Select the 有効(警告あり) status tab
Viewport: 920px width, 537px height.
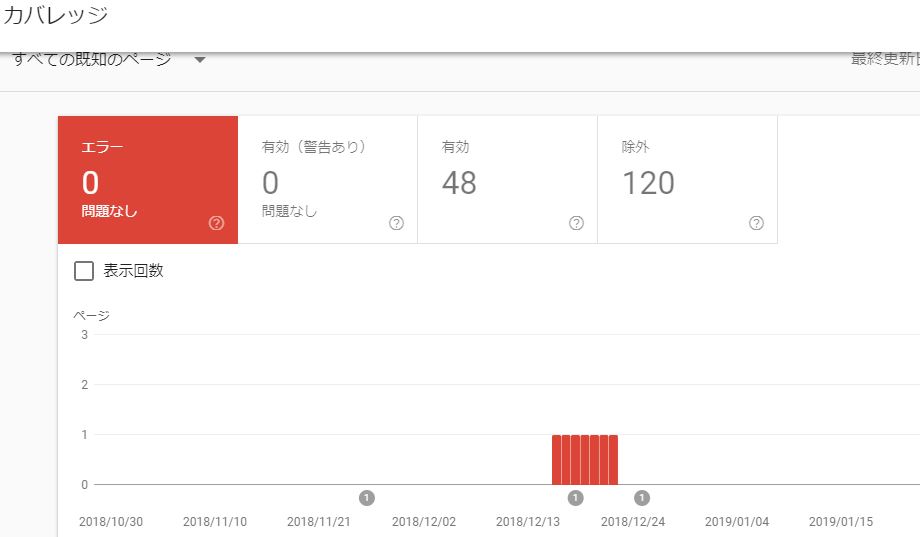[327, 180]
